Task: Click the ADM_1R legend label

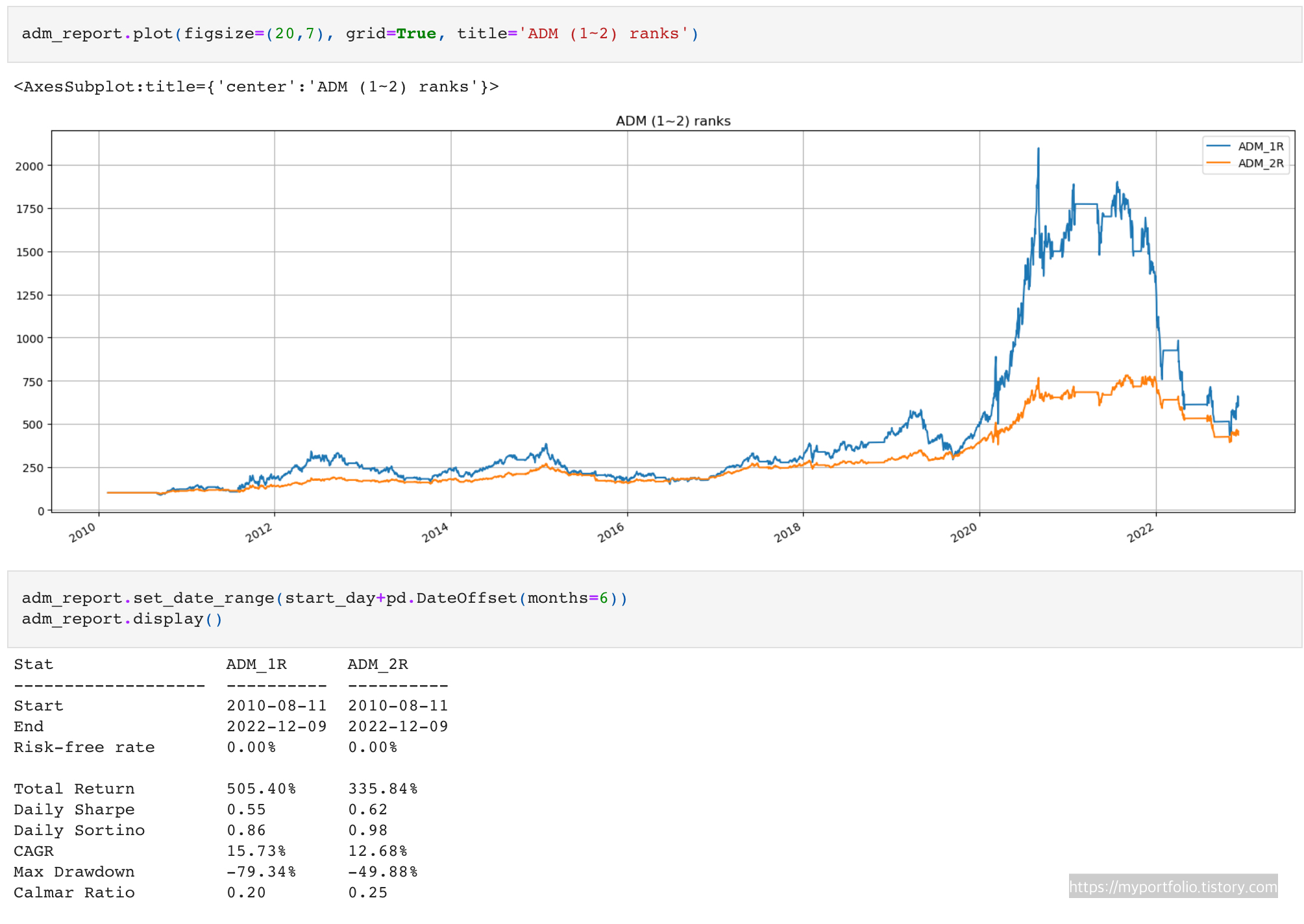Action: tap(1260, 147)
